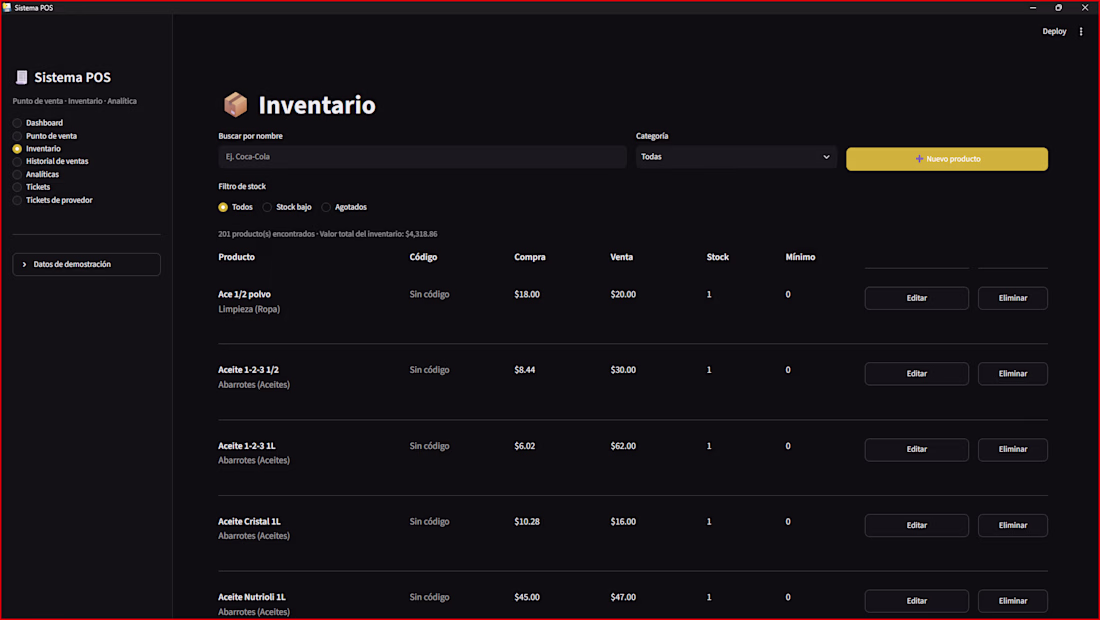1100x620 pixels.
Task: Click the Venta column header
Action: coord(622,257)
